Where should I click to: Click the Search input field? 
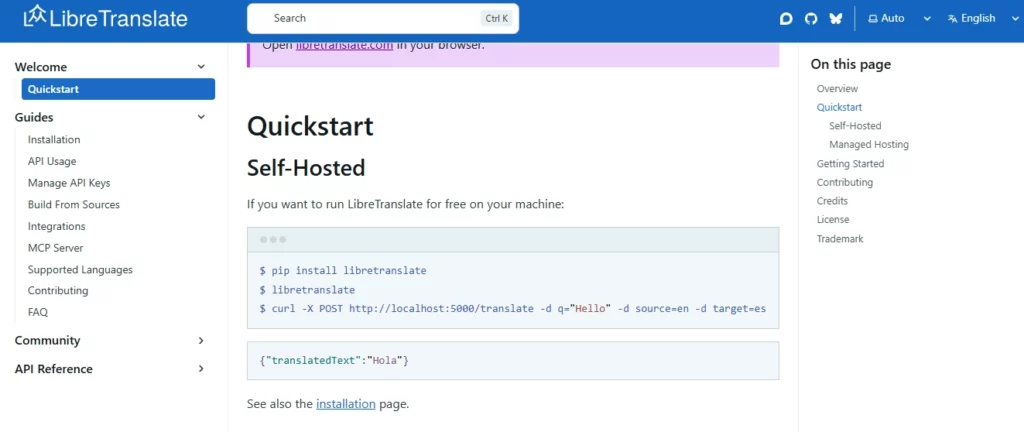[x=383, y=18]
